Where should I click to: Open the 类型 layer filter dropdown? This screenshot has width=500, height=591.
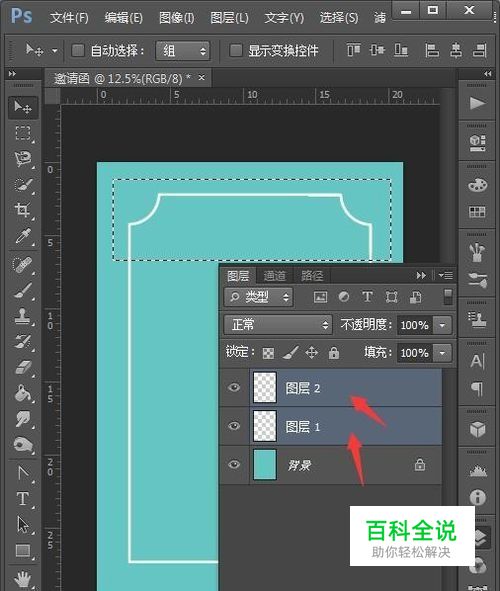(x=258, y=297)
